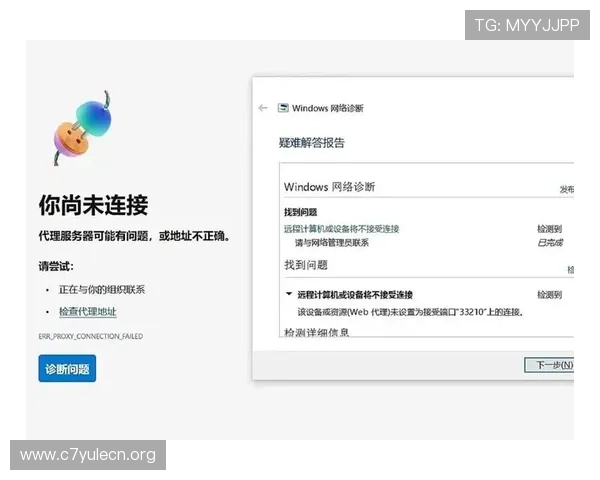Image resolution: width=600 pixels, height=480 pixels.
Task: Click the 下一步(N) button
Action: (x=549, y=365)
